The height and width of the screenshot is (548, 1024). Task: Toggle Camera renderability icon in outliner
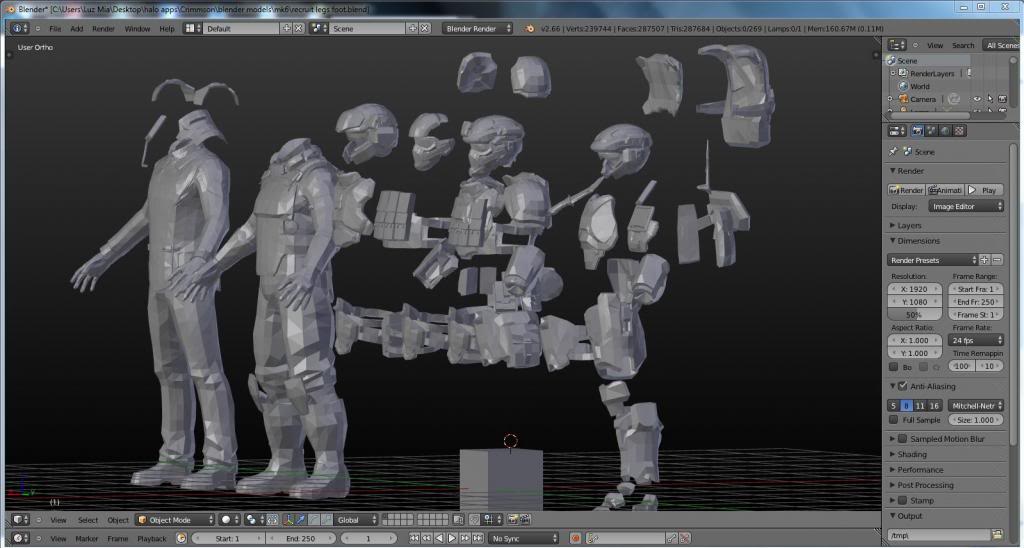pos(1004,99)
